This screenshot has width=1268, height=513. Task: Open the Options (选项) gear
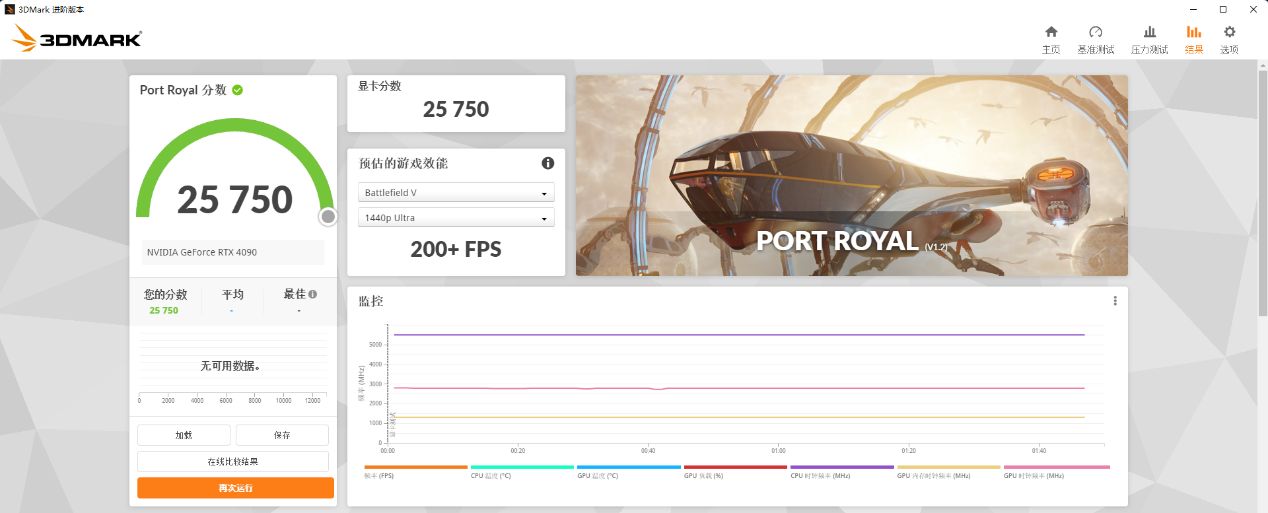point(1229,39)
